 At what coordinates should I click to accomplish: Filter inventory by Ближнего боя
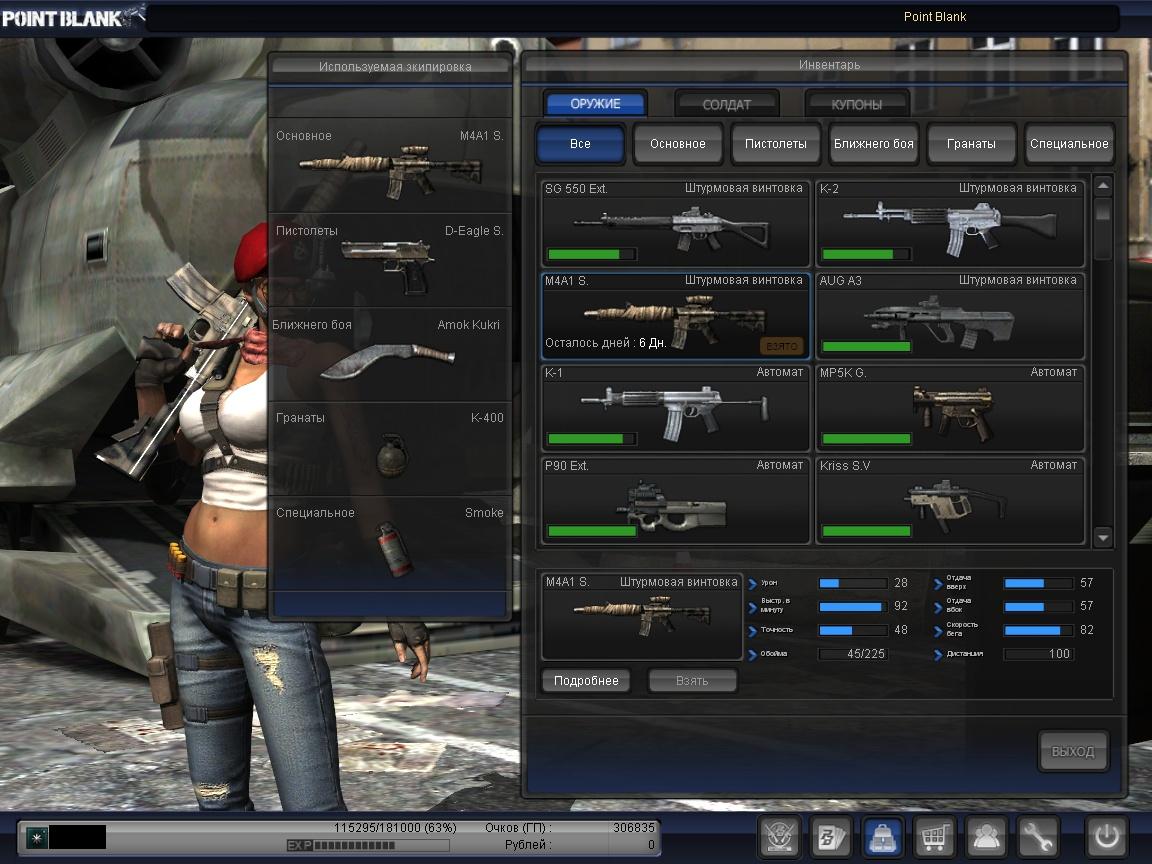point(874,143)
